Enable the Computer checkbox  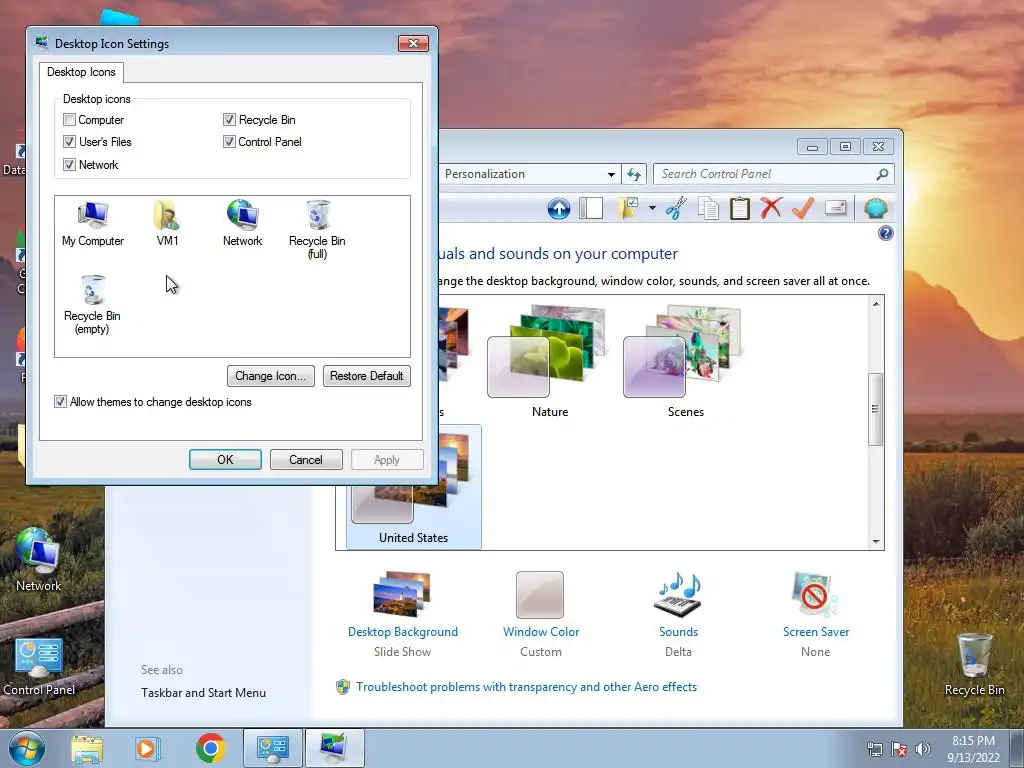(x=69, y=120)
